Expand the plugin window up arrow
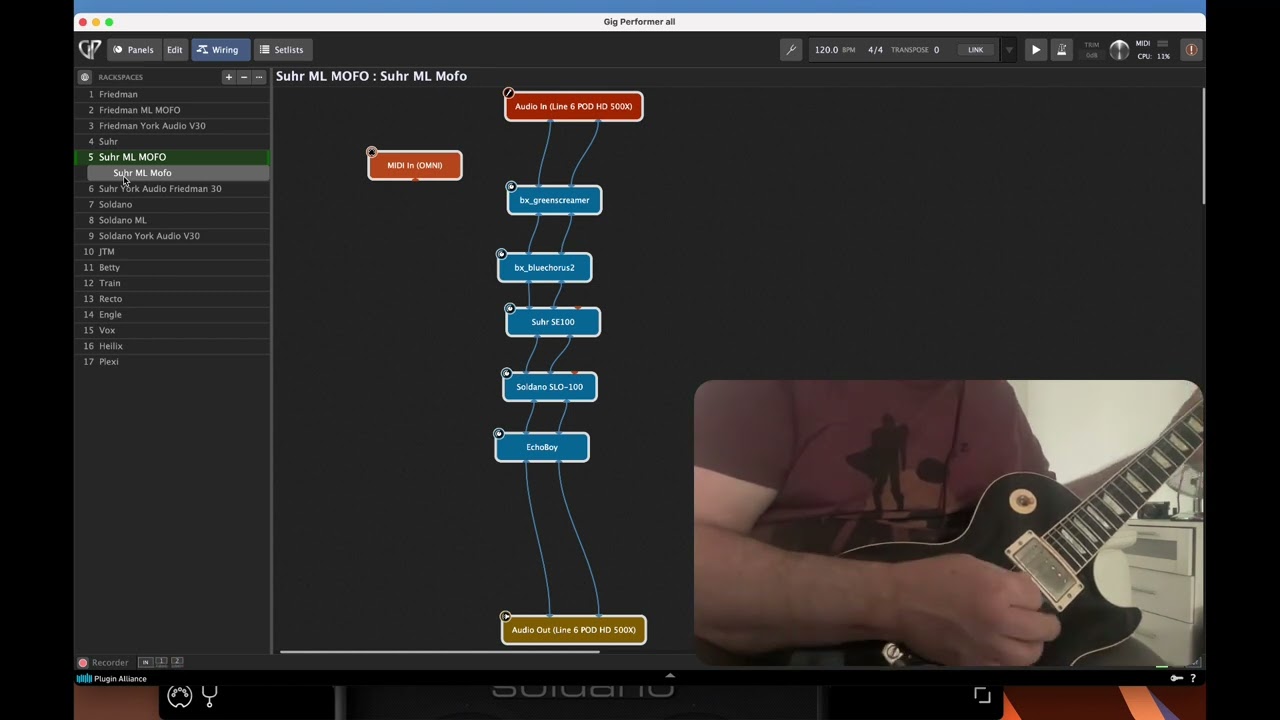 (x=670, y=675)
